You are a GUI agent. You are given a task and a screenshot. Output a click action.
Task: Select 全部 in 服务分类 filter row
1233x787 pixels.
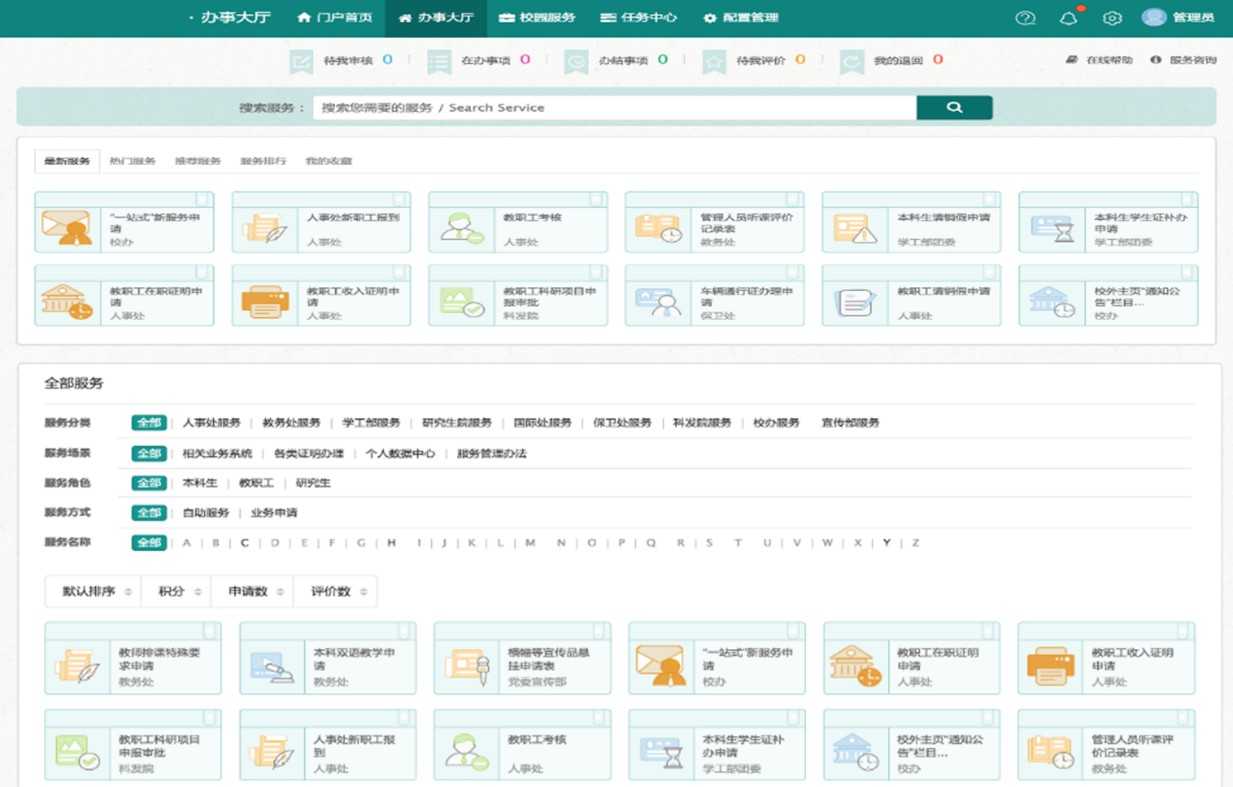[149, 423]
